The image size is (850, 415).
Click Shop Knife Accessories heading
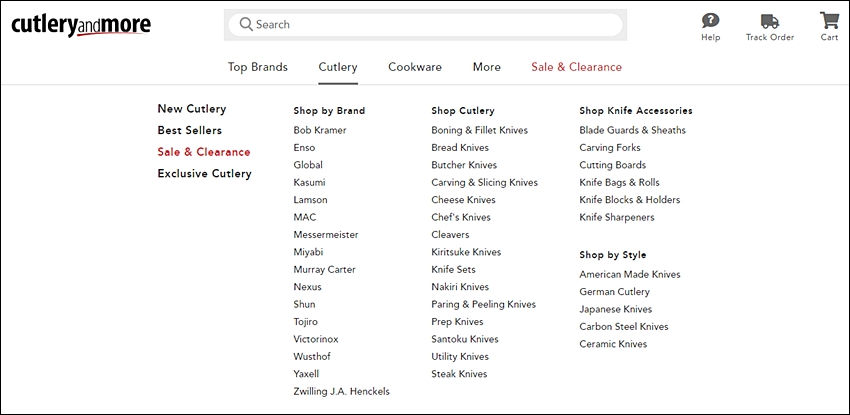pos(636,111)
